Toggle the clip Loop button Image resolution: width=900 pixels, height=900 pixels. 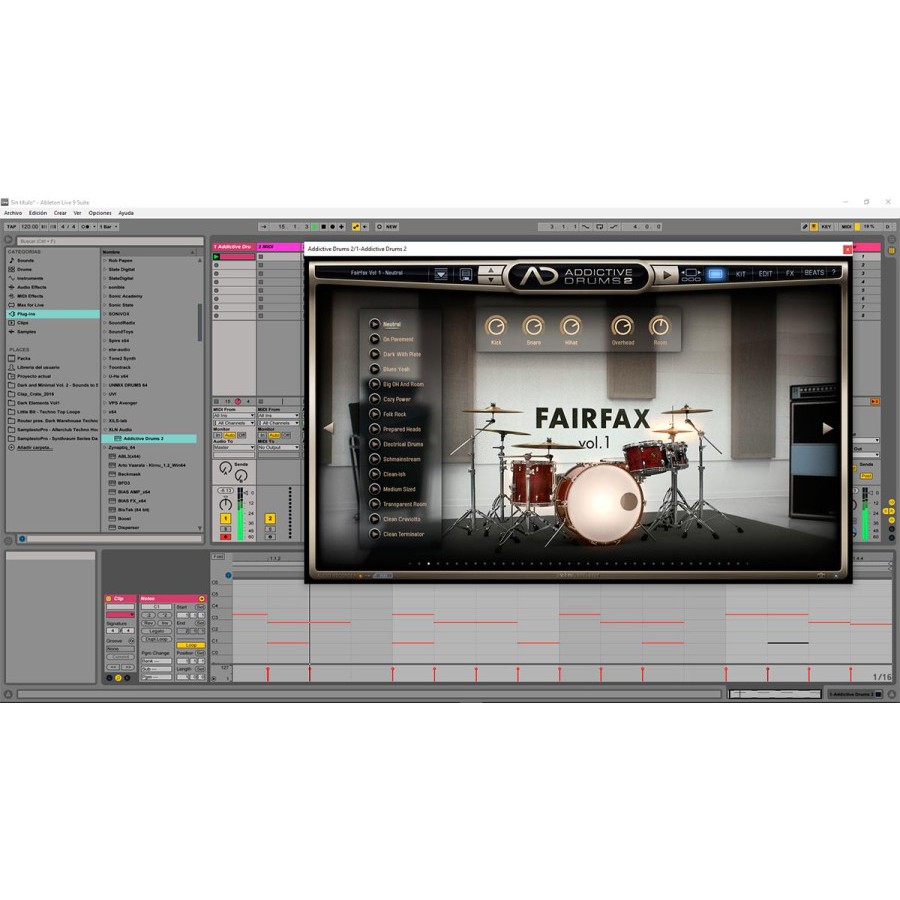191,645
